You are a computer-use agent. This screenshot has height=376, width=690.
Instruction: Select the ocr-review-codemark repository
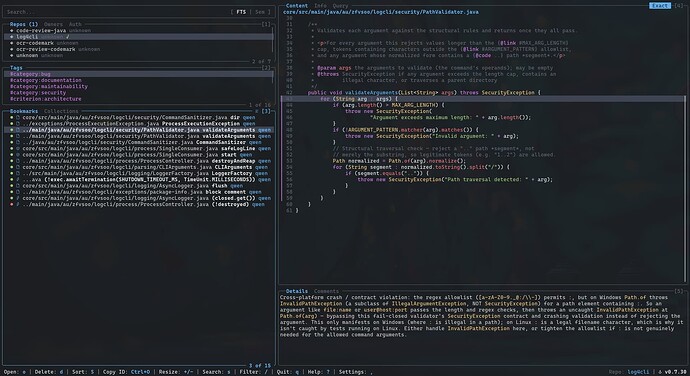(x=139, y=49)
